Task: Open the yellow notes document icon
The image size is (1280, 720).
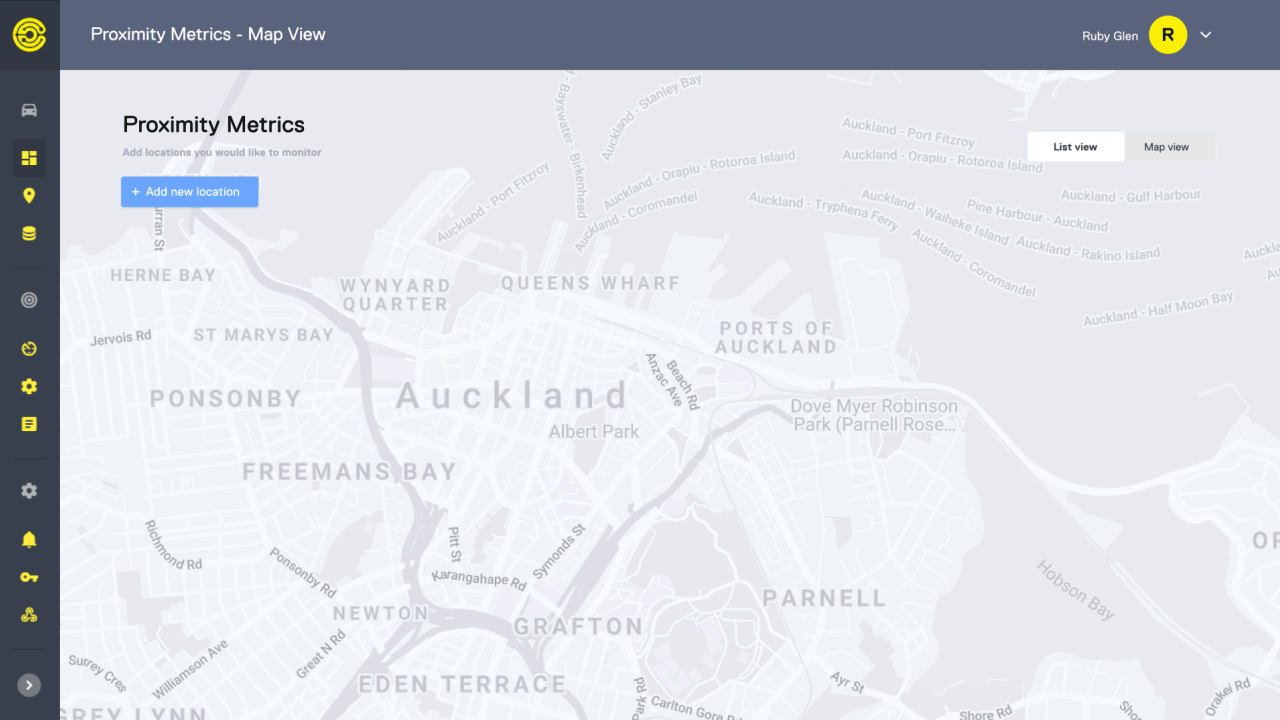Action: pos(29,424)
